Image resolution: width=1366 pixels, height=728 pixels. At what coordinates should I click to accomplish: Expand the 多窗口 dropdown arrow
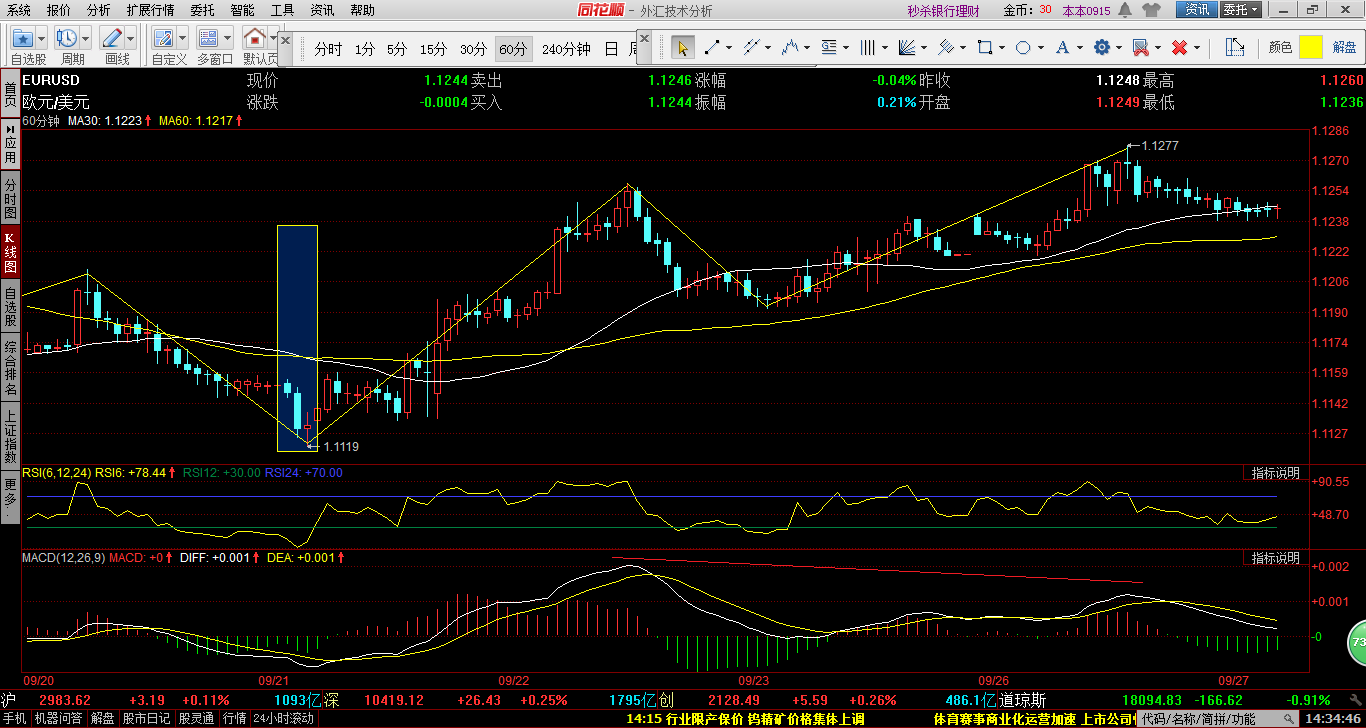tap(228, 39)
